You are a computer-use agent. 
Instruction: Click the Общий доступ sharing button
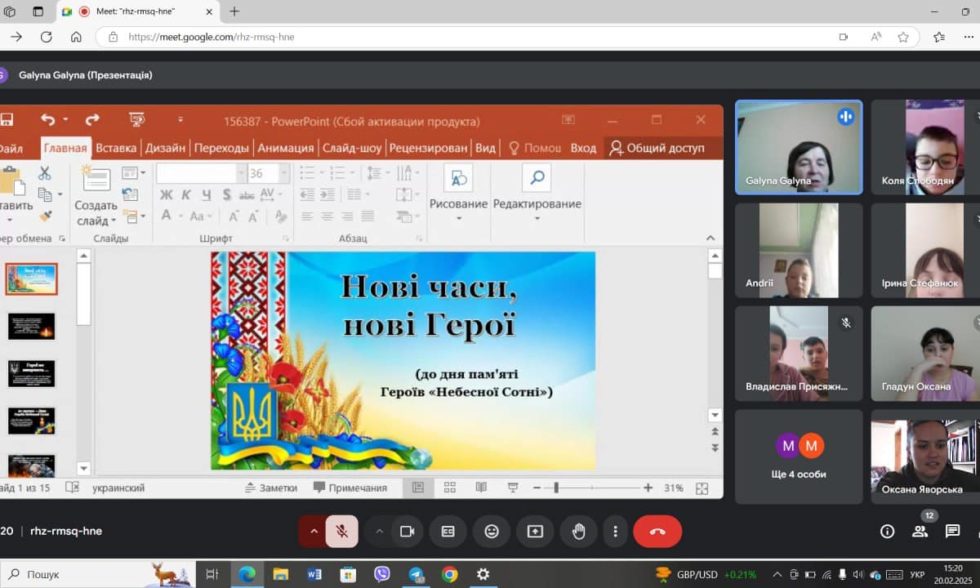(x=657, y=146)
